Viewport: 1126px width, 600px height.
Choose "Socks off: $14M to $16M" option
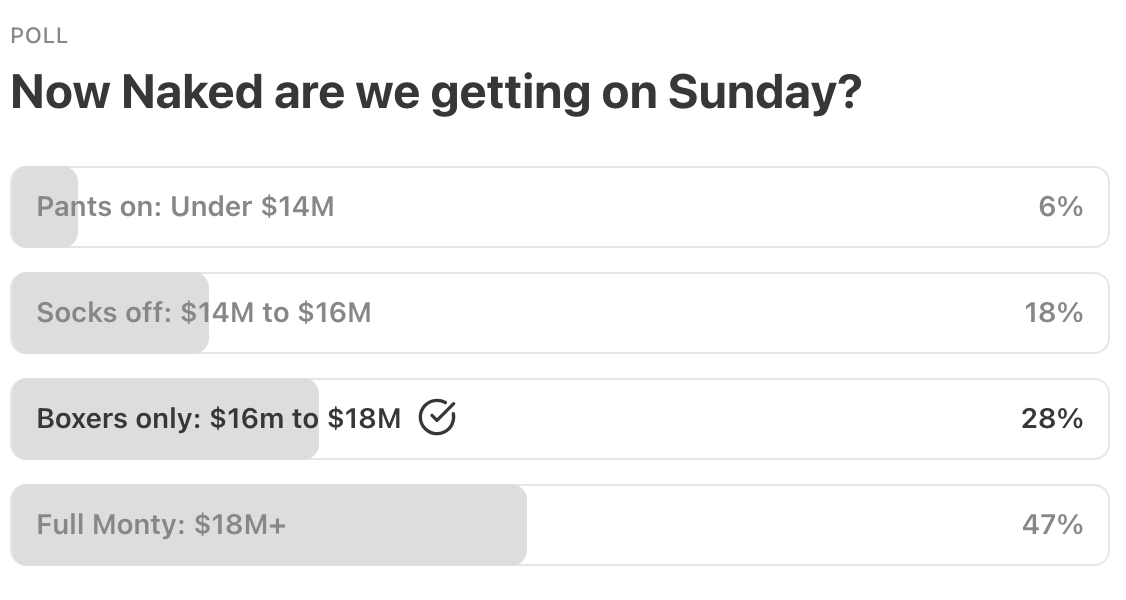[x=204, y=313]
